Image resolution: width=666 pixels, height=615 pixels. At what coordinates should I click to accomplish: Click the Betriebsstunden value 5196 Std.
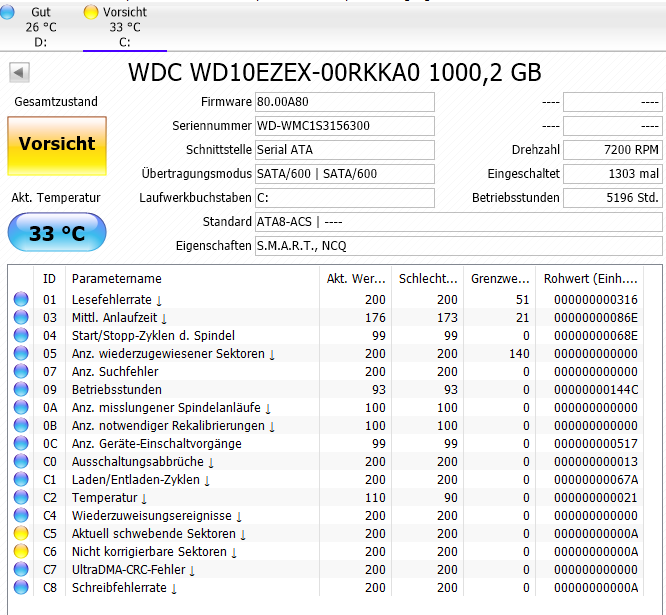[612, 198]
